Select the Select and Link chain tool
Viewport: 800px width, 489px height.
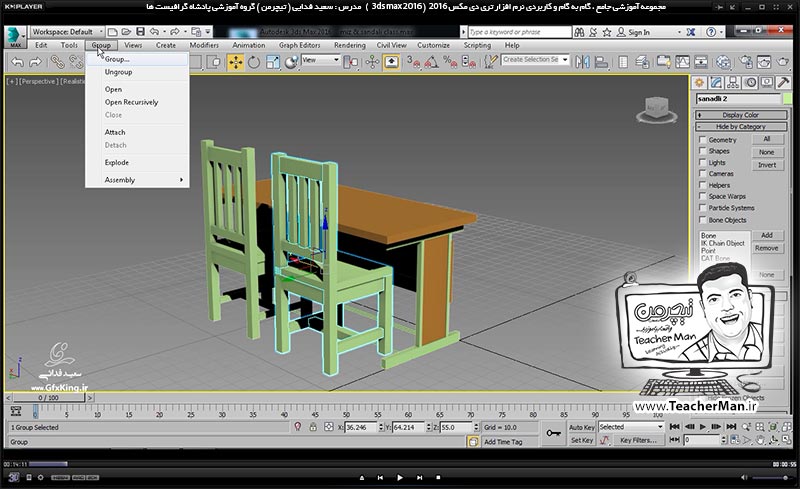[x=57, y=62]
